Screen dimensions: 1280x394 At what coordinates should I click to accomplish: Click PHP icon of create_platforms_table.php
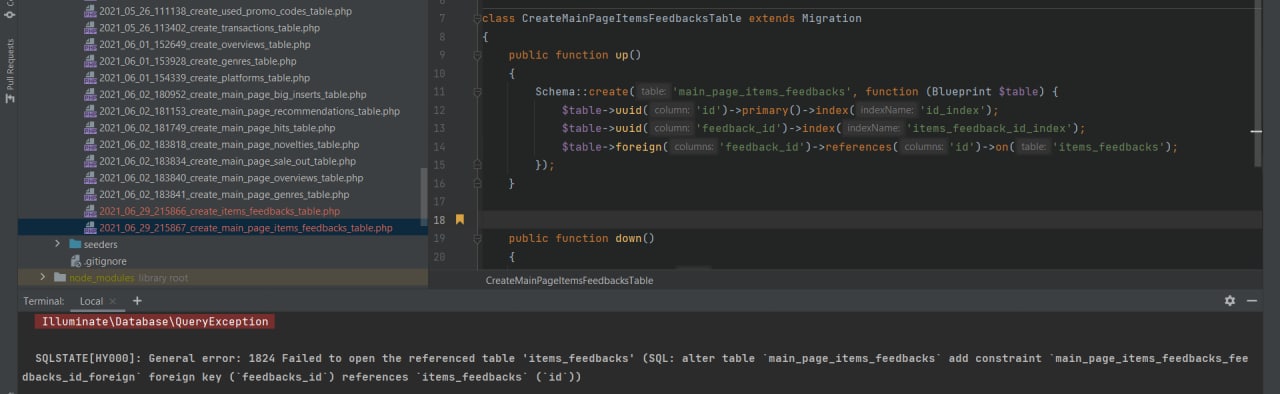coord(90,78)
